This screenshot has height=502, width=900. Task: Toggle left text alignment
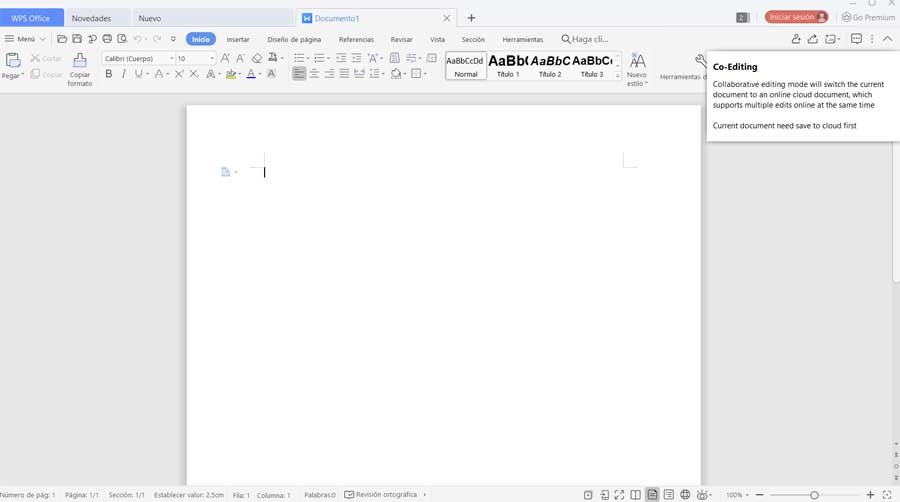pos(299,74)
